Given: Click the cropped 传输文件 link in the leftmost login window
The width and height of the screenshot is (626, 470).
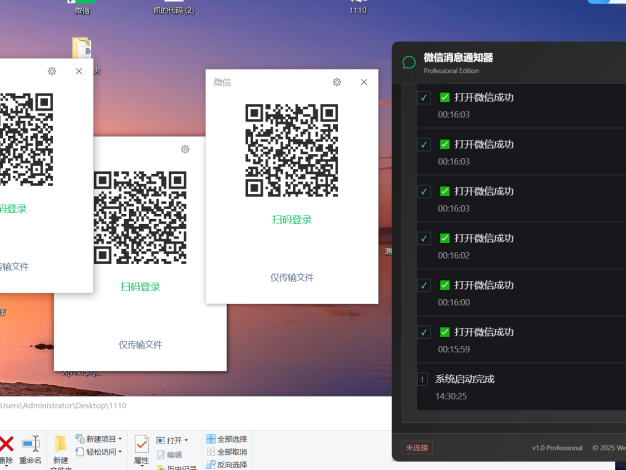Looking at the screenshot, I should click(14, 266).
